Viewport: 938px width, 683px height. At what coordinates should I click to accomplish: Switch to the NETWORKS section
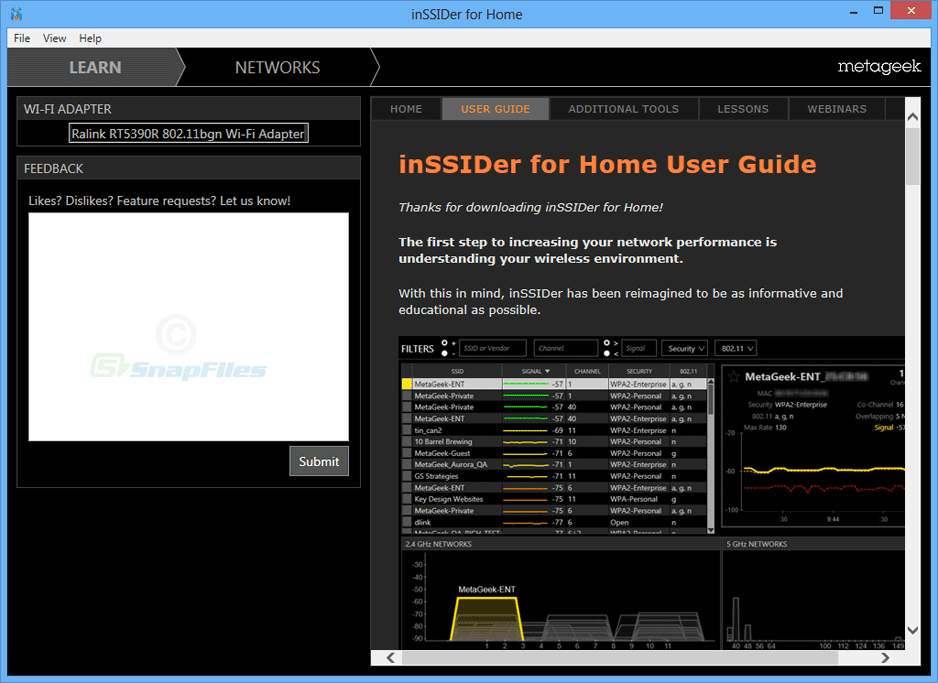point(278,68)
